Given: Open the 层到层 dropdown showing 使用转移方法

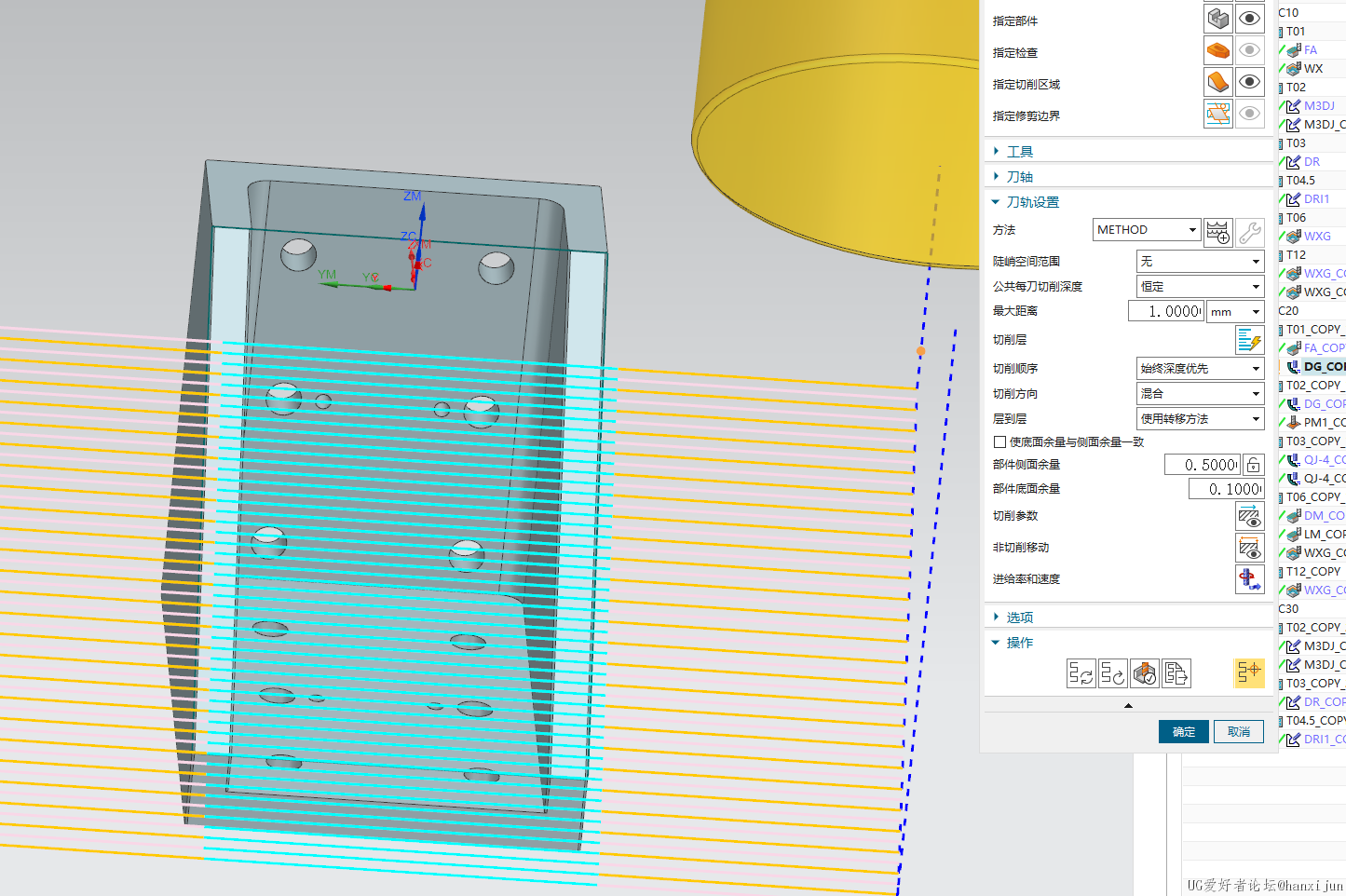Looking at the screenshot, I should click(1200, 419).
